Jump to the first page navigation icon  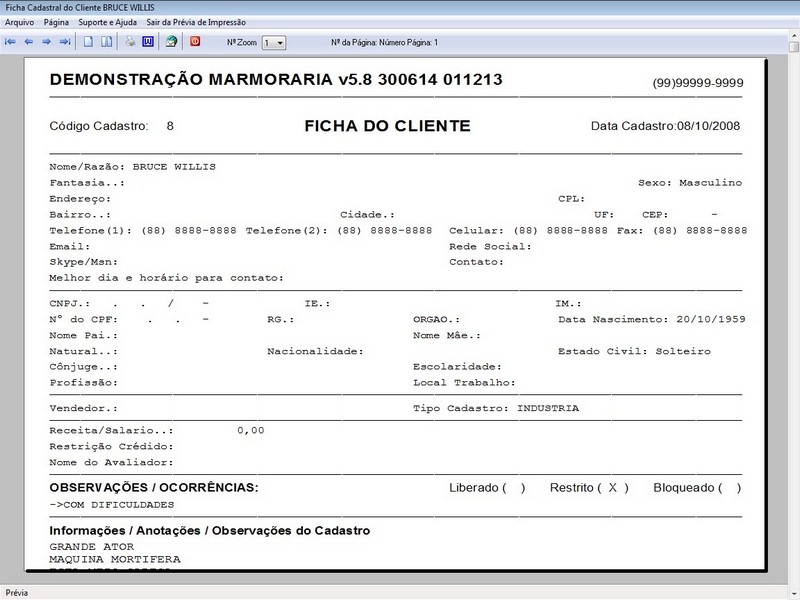(10, 41)
